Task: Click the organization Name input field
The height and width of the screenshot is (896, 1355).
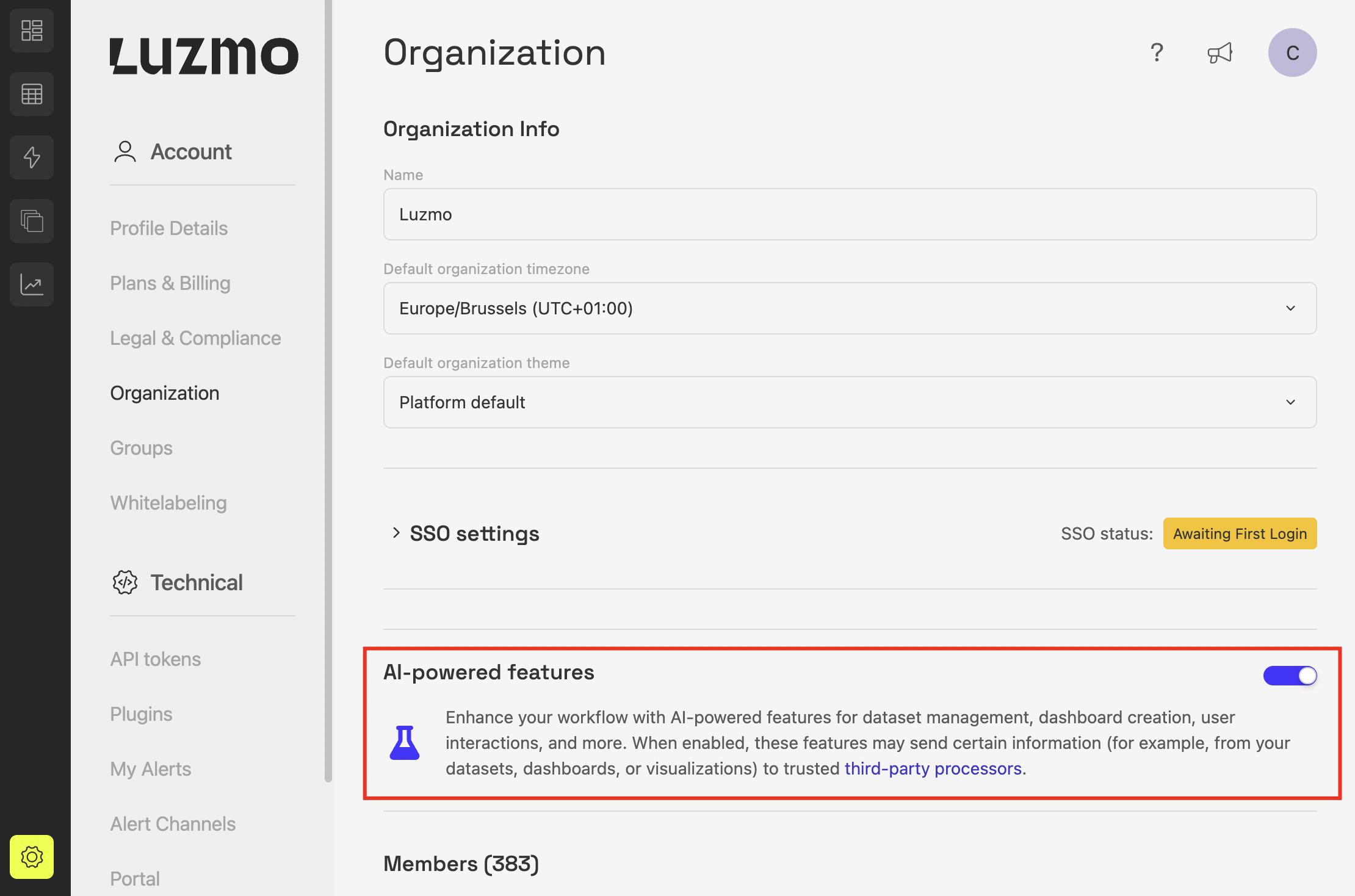Action: pyautogui.click(x=850, y=214)
